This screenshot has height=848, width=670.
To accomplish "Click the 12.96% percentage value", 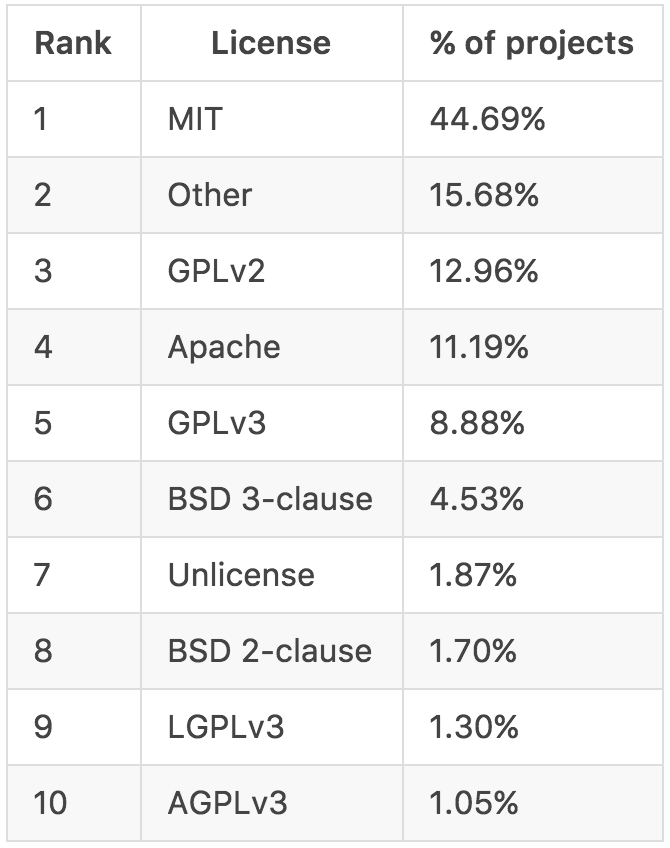I will [x=484, y=270].
